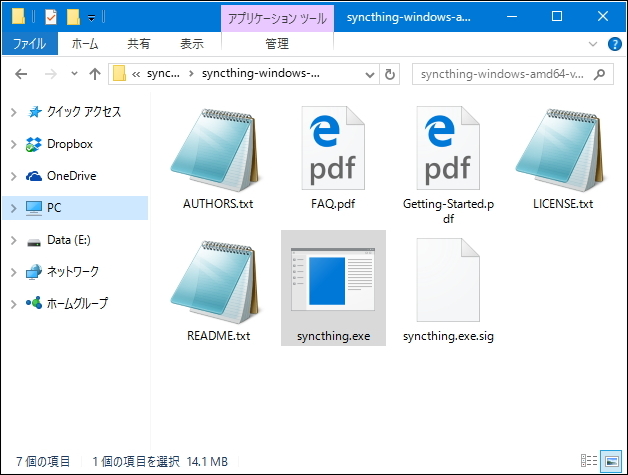
Task: Open Quick Access Toolbar customize dropdown
Action: tap(91, 18)
